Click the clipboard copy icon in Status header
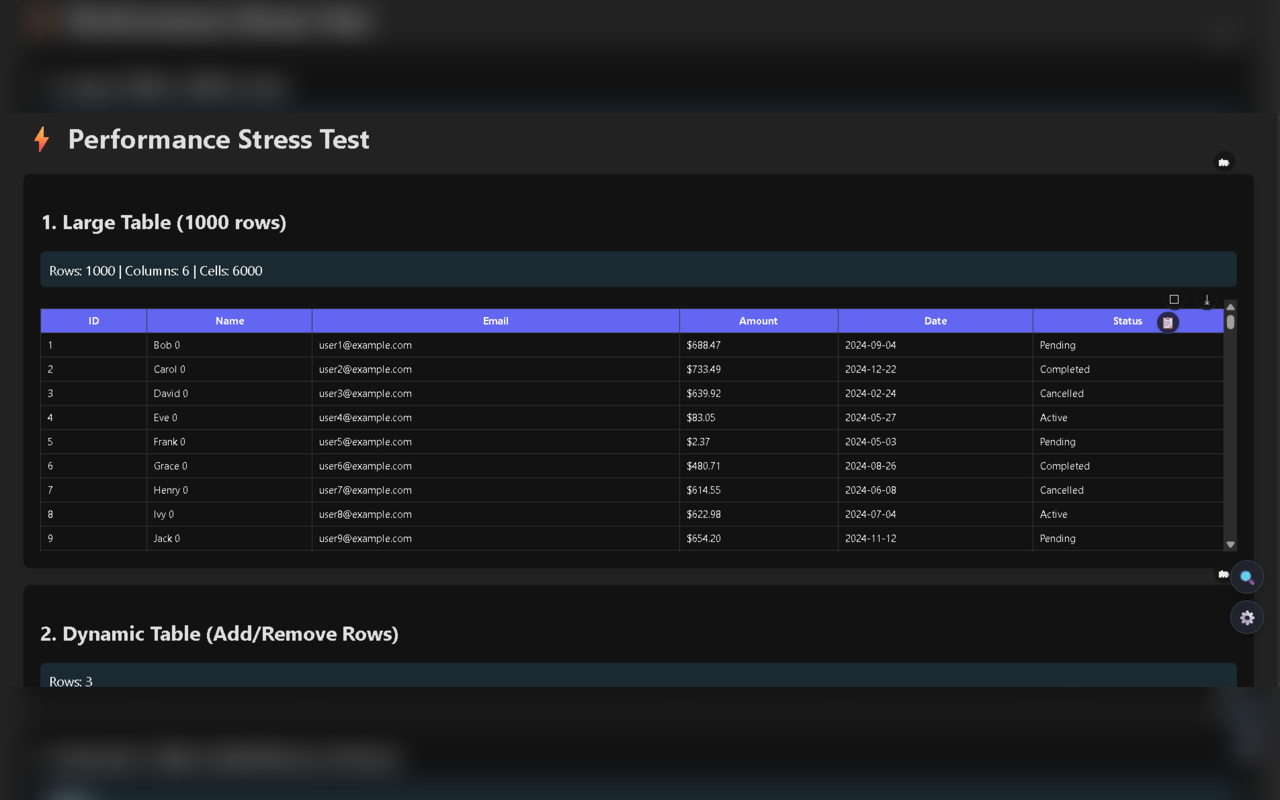1280x800 pixels. [1167, 322]
